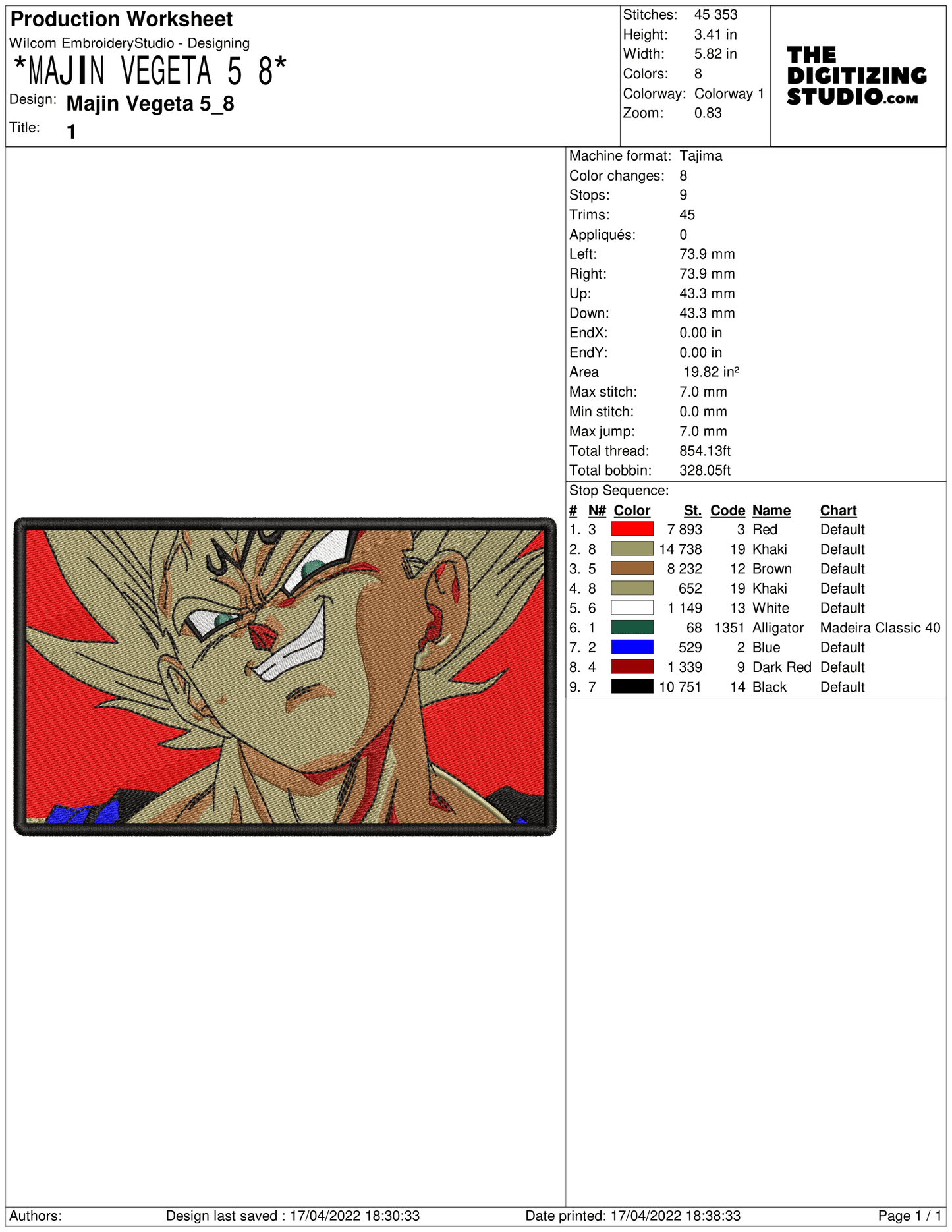Image resolution: width=952 pixels, height=1232 pixels.
Task: Click The Digitizing Studio.com logo
Action: pyautogui.click(x=856, y=76)
